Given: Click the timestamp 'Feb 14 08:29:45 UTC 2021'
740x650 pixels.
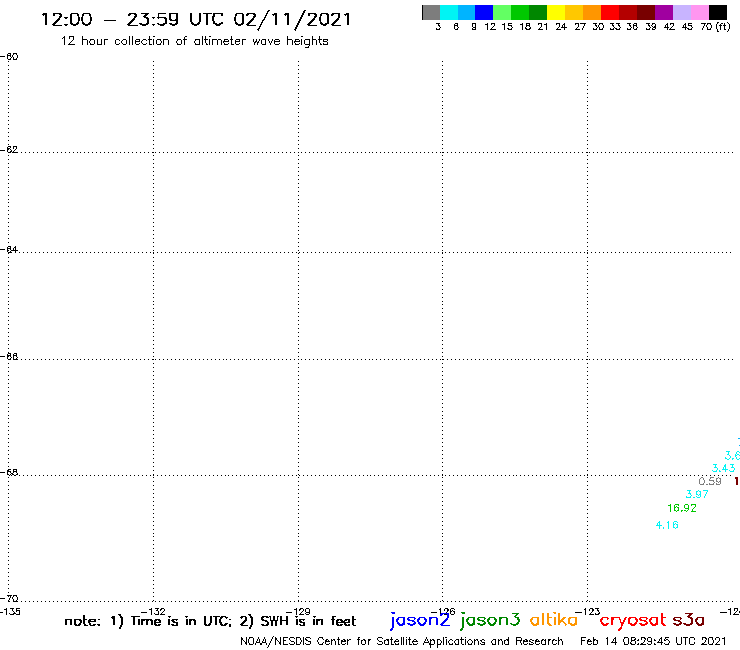Looking at the screenshot, I should tap(653, 641).
